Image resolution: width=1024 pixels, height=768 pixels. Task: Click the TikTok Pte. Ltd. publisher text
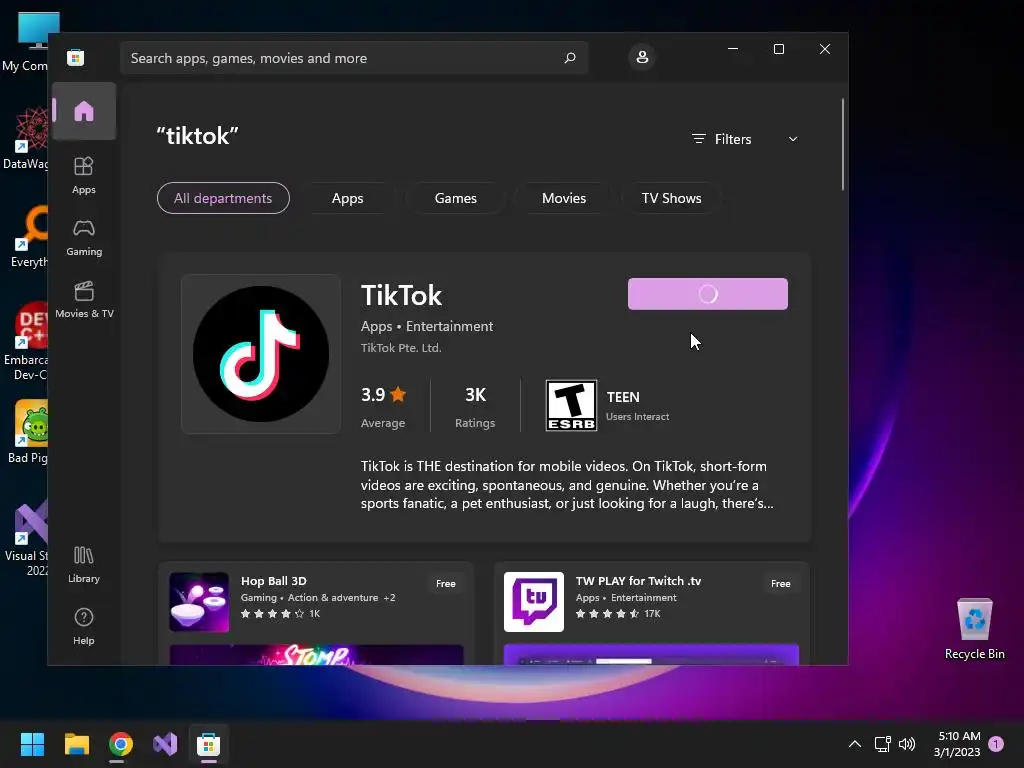coord(401,347)
